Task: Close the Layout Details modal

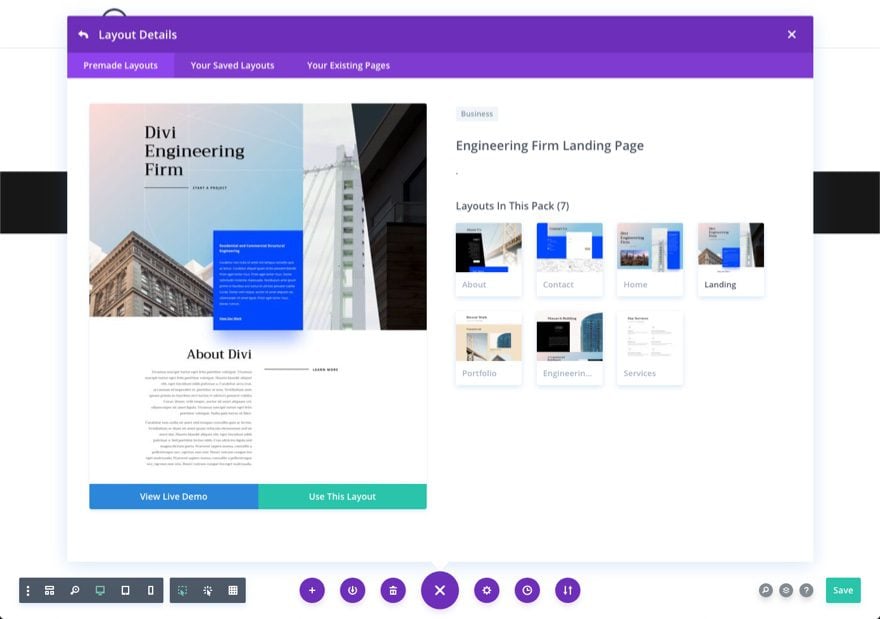Action: tap(791, 35)
